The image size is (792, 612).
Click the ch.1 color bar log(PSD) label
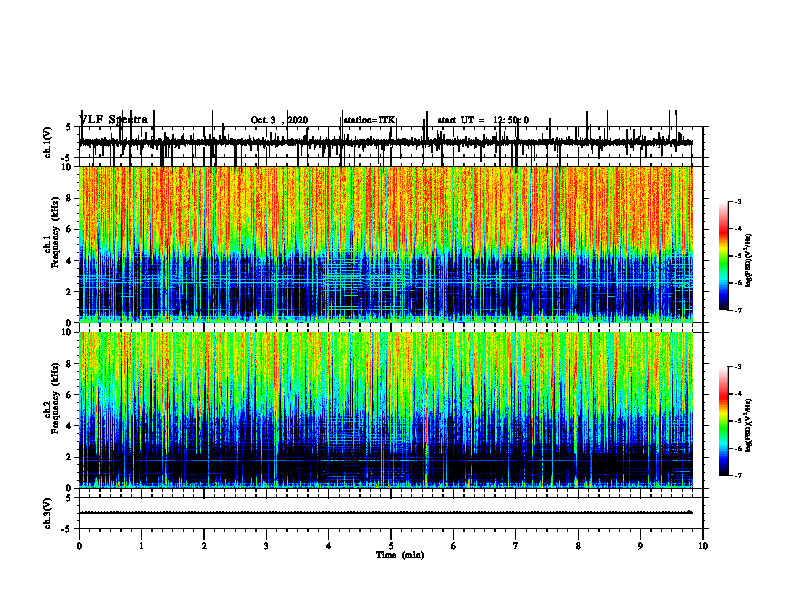748,261
